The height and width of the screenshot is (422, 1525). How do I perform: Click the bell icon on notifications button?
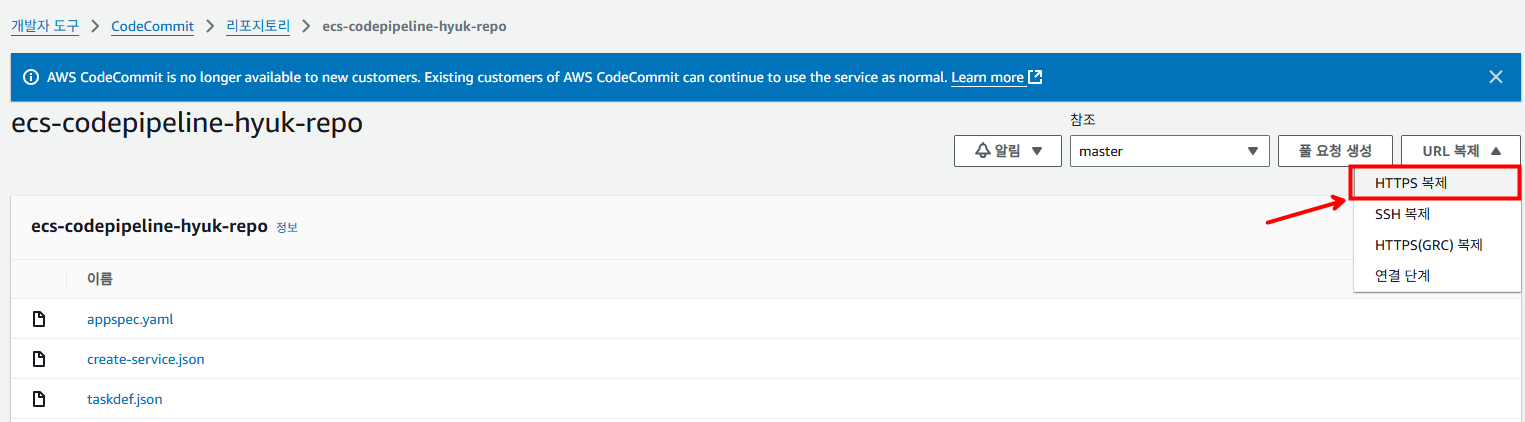(983, 151)
